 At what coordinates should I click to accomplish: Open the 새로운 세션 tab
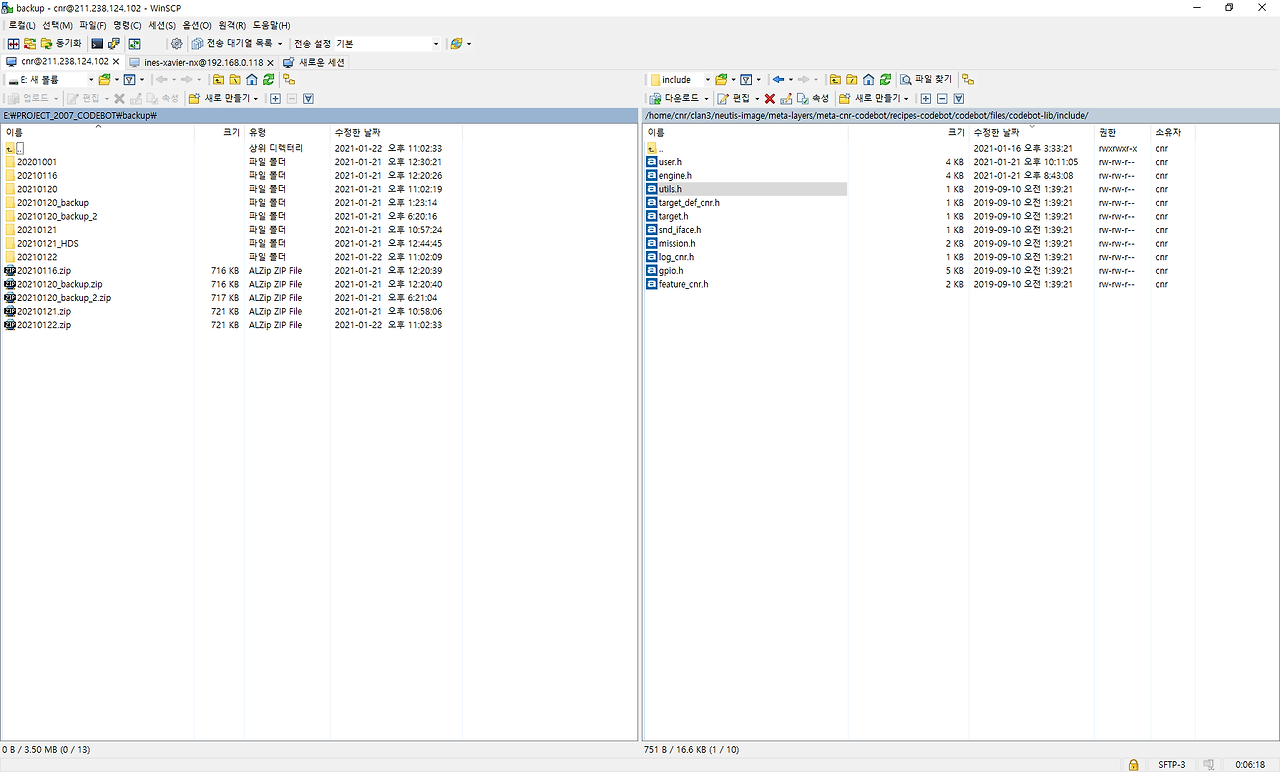[x=313, y=62]
